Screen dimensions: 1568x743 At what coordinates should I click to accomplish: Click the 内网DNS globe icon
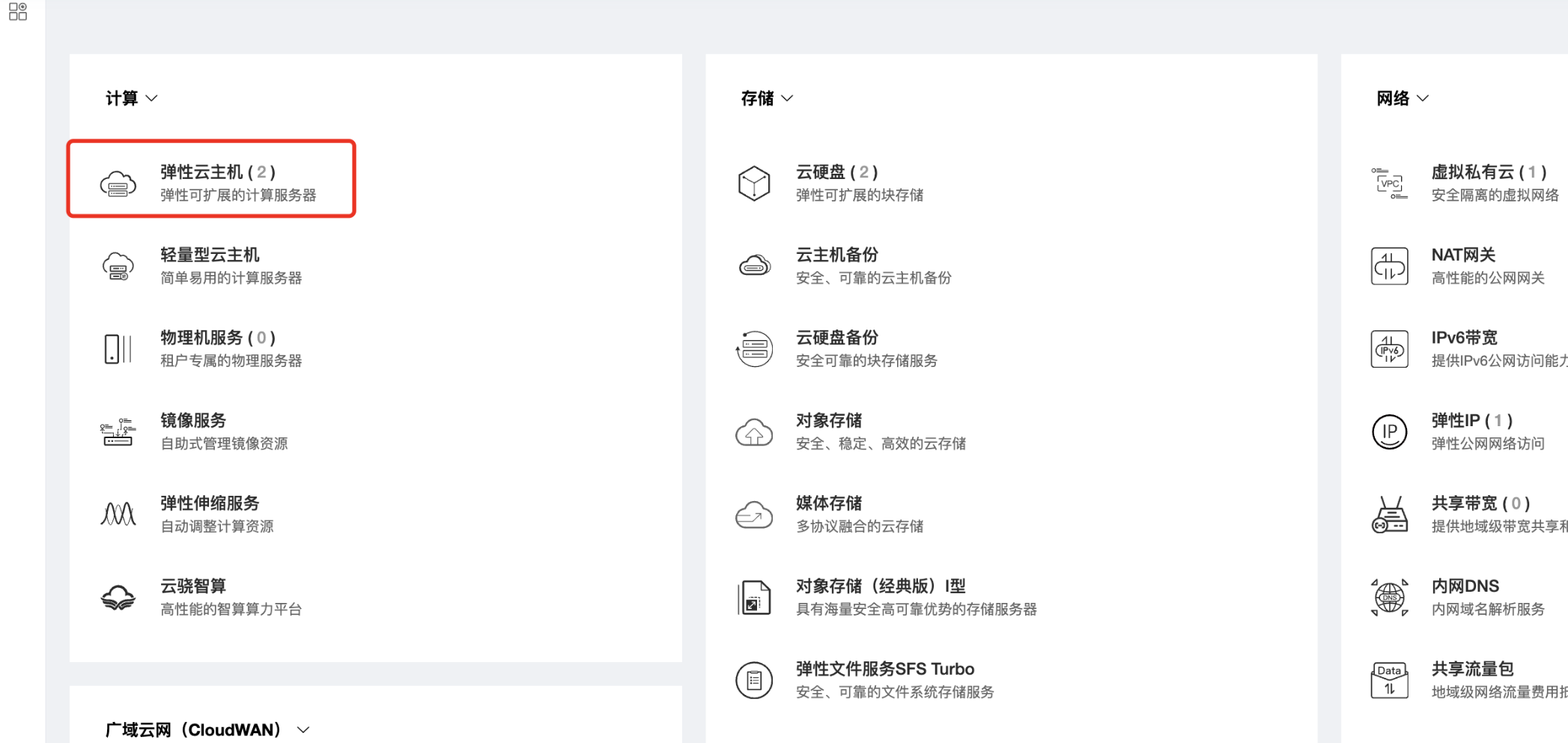1390,598
